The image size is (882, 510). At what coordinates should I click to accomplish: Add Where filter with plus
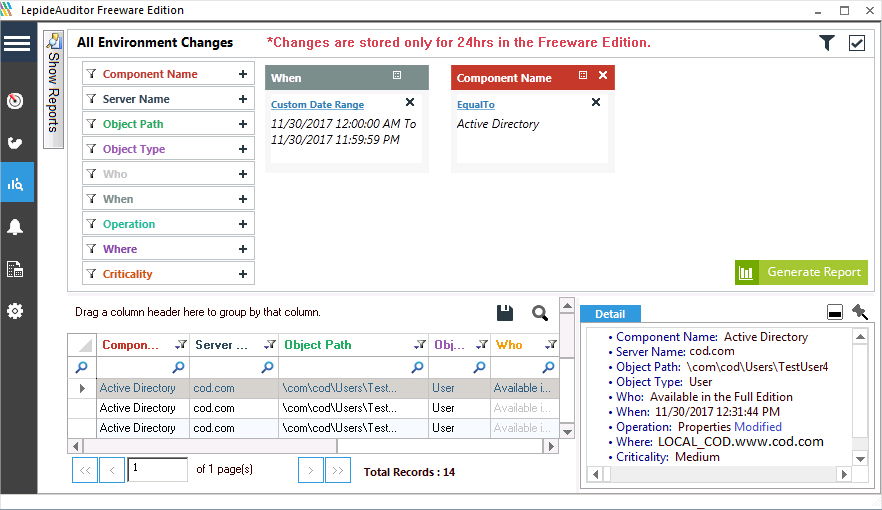coord(243,249)
